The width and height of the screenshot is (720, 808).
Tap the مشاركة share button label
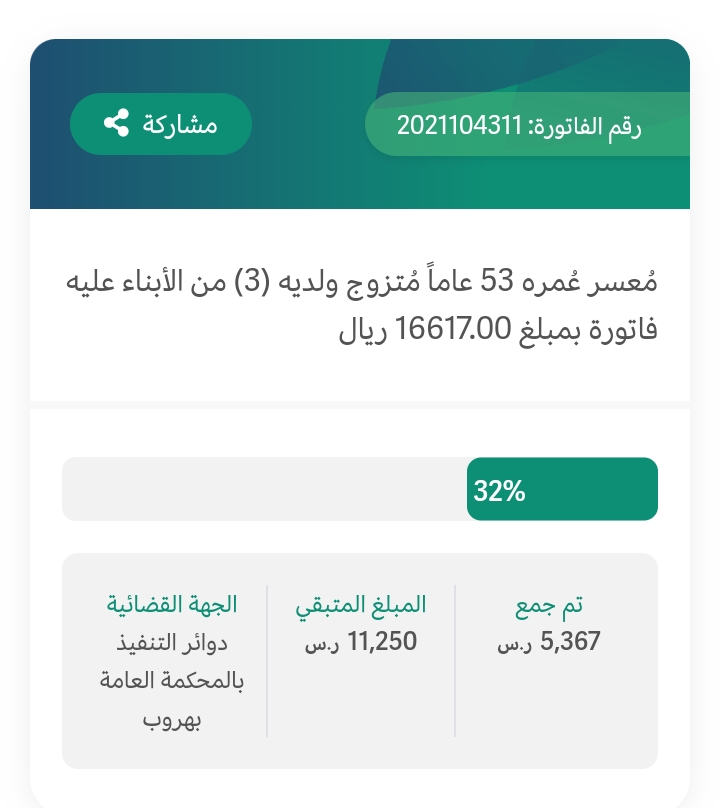pos(180,125)
